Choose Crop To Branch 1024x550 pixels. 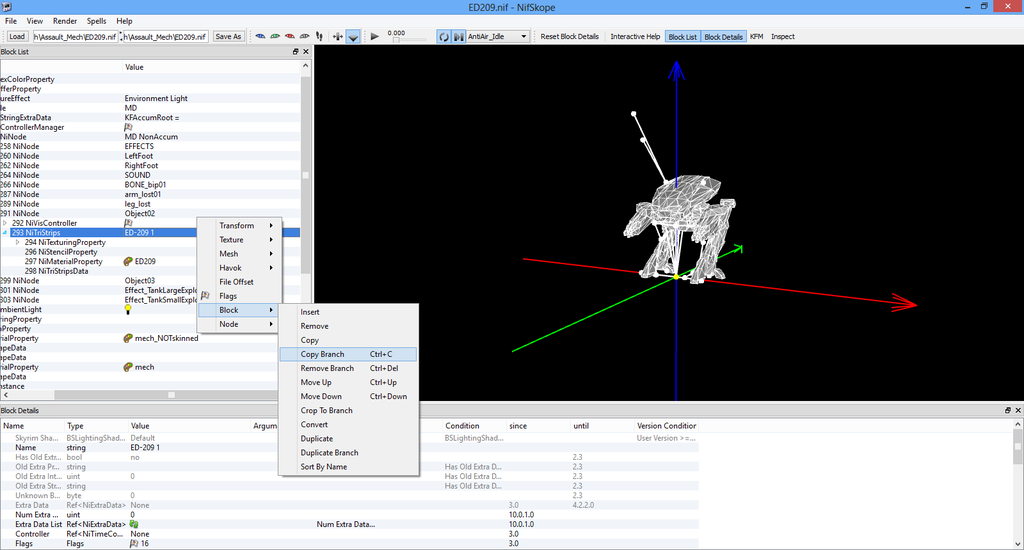point(348,410)
